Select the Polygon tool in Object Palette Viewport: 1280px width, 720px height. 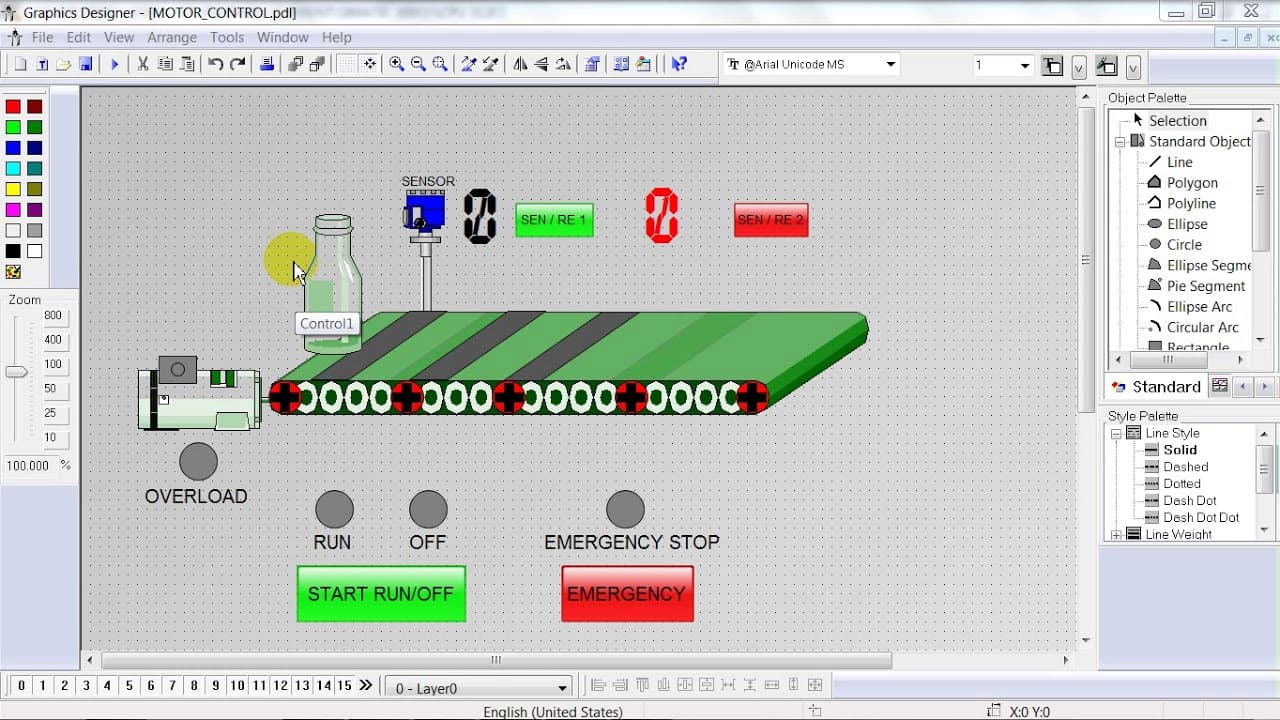(1192, 182)
